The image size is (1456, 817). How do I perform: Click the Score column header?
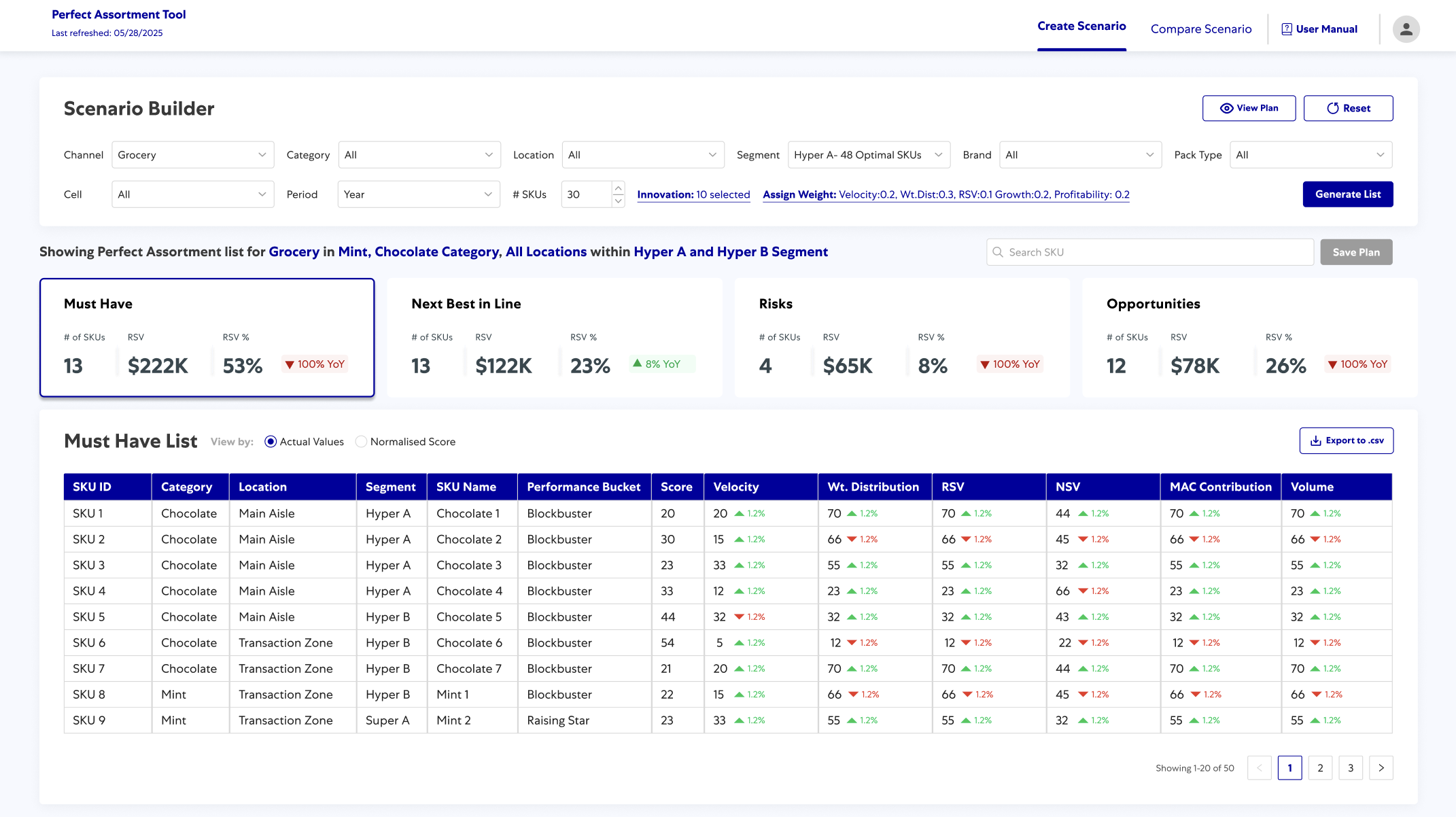click(x=677, y=487)
